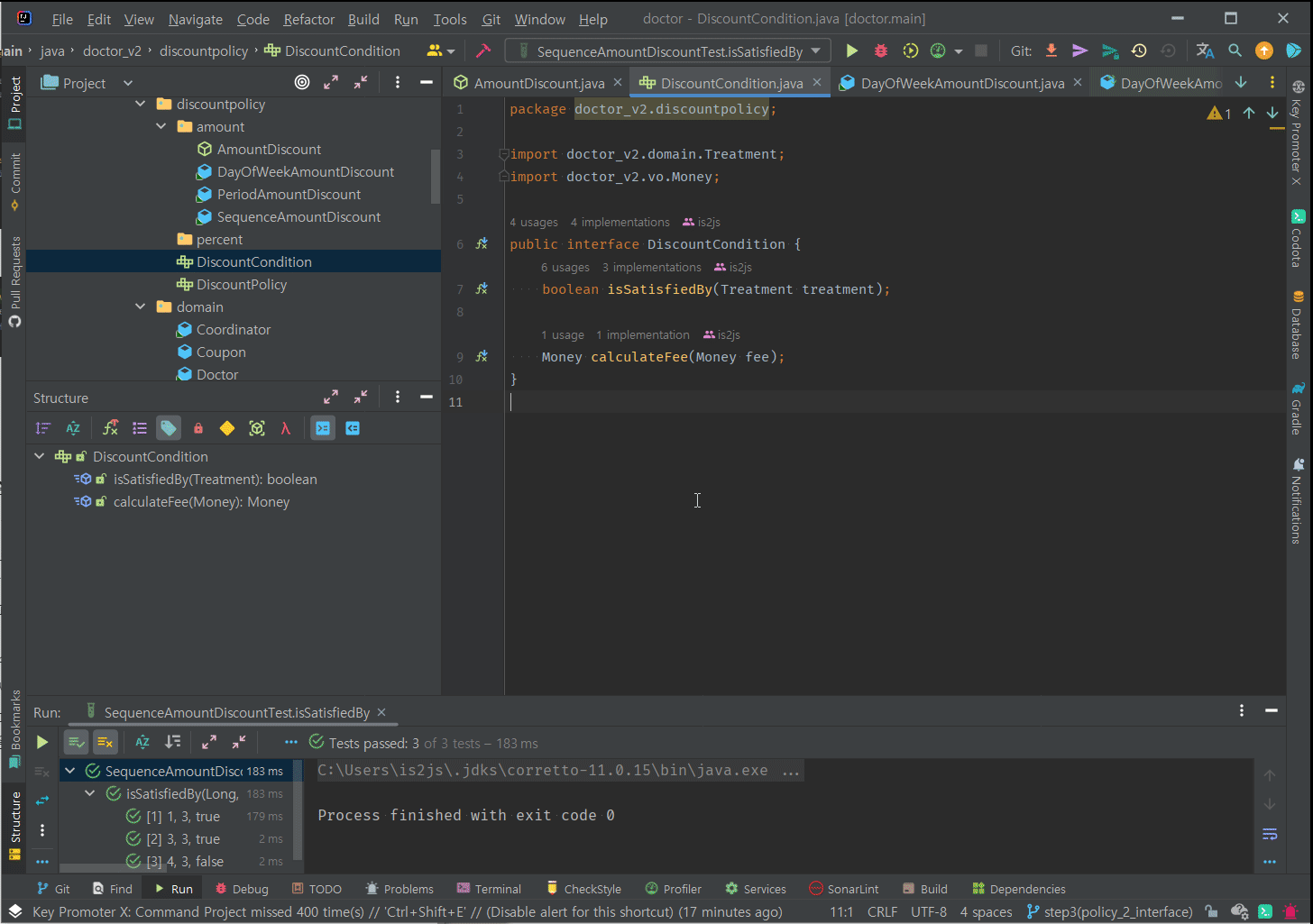
Task: Click the green Run button in top toolbar
Action: pos(851,51)
